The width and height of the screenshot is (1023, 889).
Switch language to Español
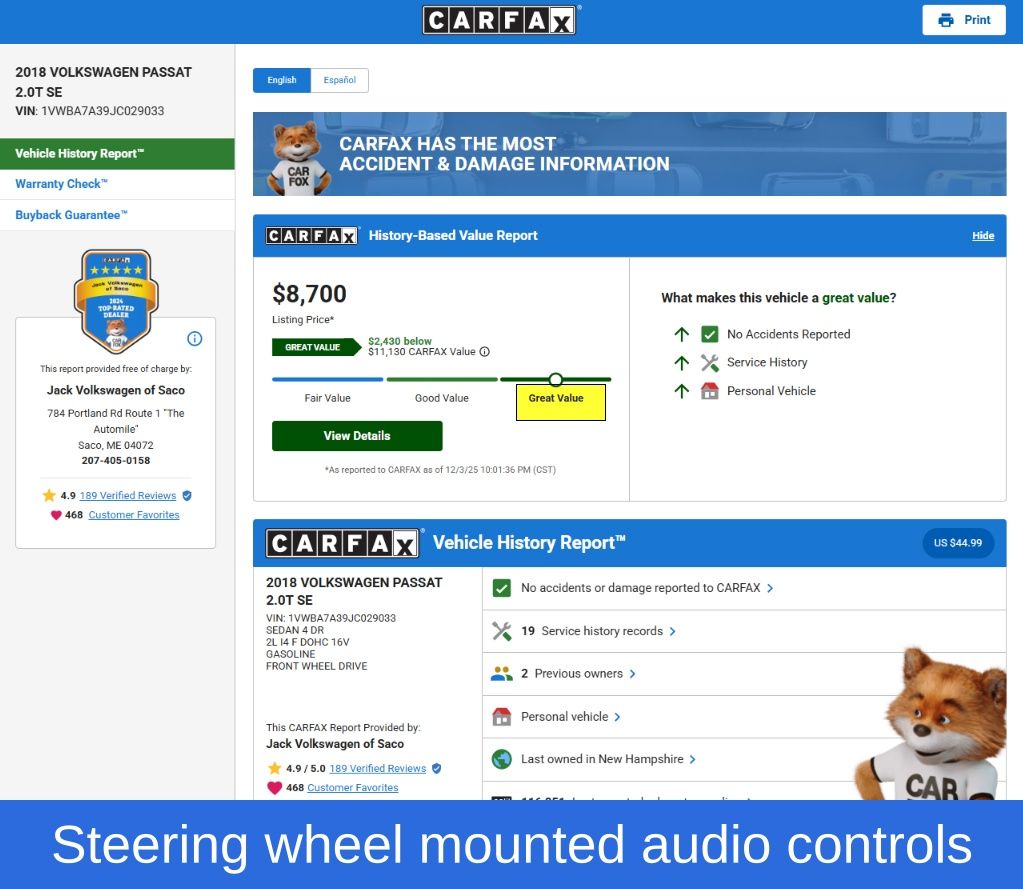click(x=339, y=81)
